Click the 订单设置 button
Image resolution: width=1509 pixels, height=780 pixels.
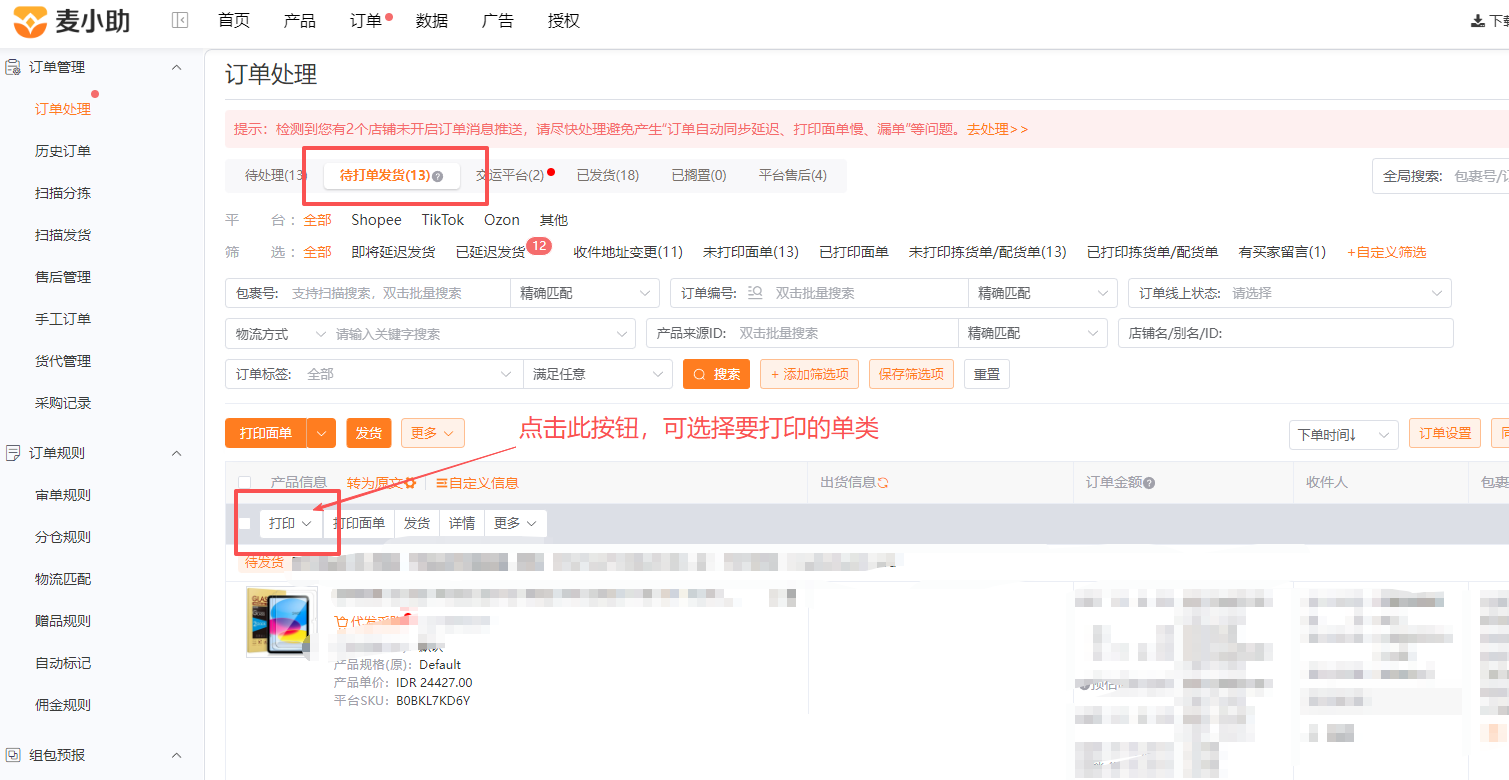pyautogui.click(x=1445, y=433)
